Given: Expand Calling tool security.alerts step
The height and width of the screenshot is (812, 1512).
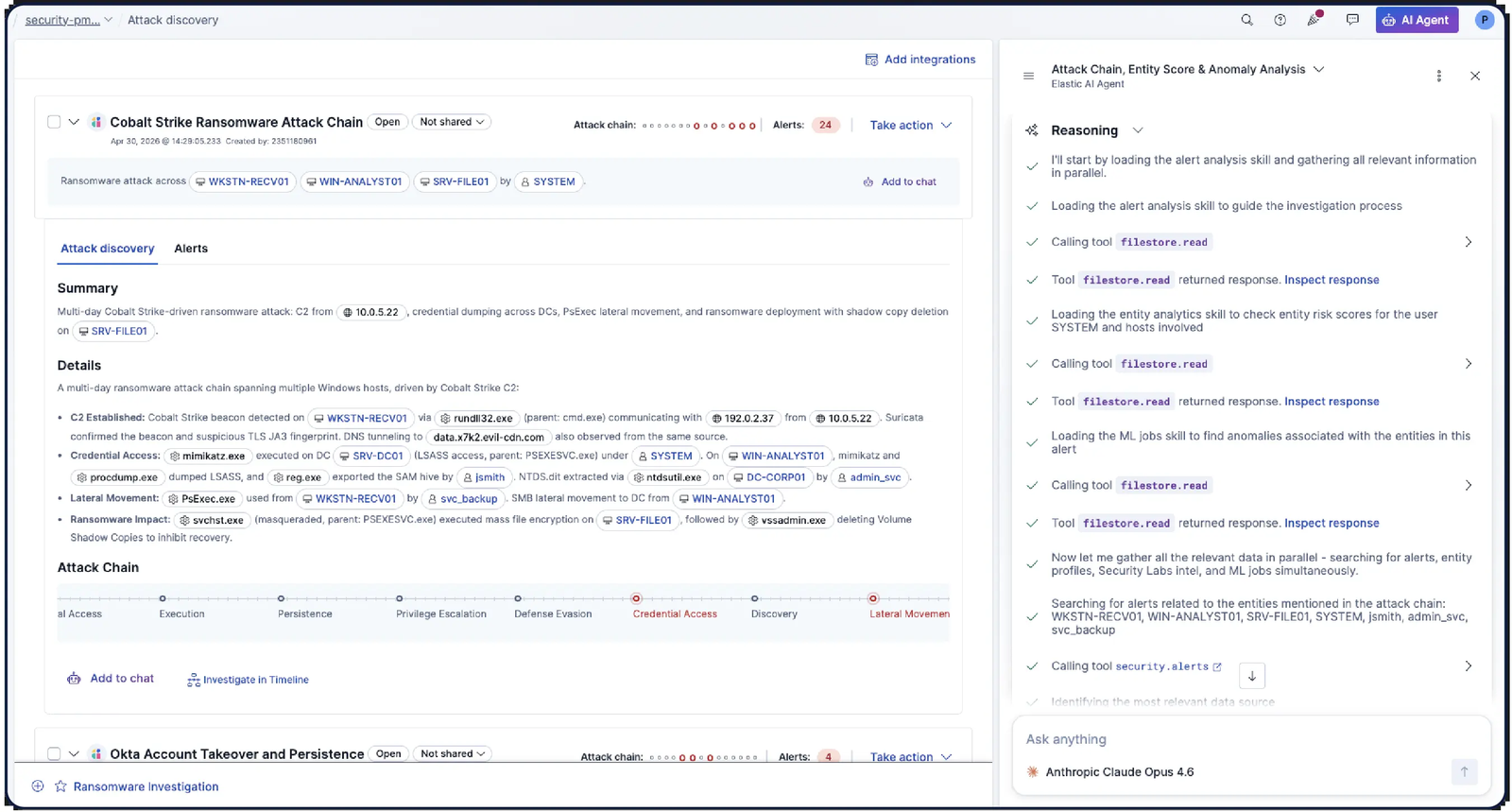Looking at the screenshot, I should click(1468, 666).
